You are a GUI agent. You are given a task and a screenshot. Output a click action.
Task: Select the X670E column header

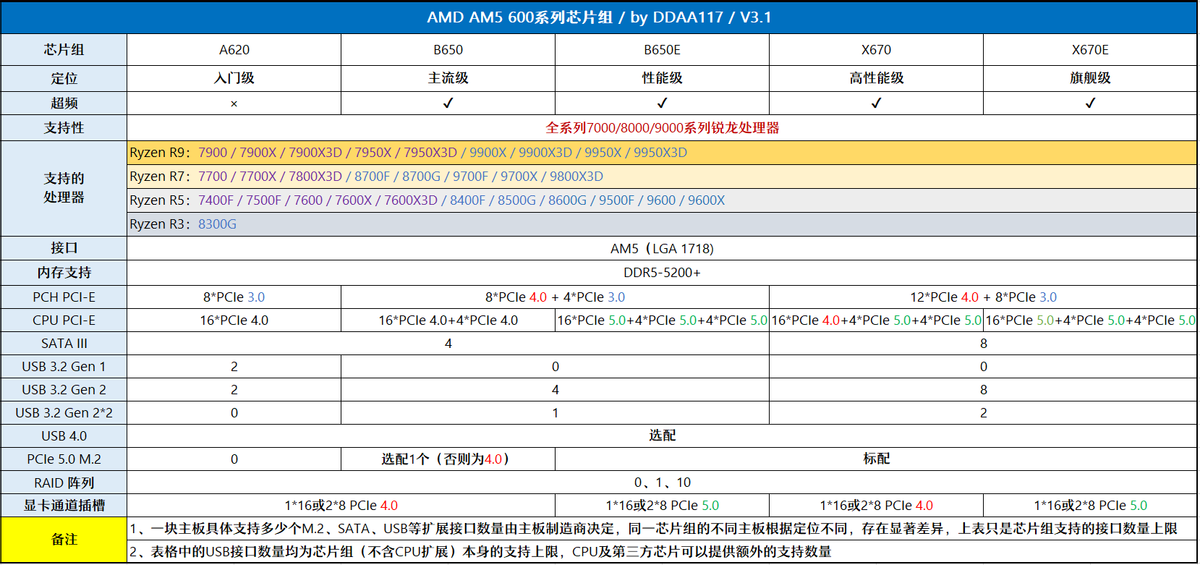pyautogui.click(x=1090, y=49)
